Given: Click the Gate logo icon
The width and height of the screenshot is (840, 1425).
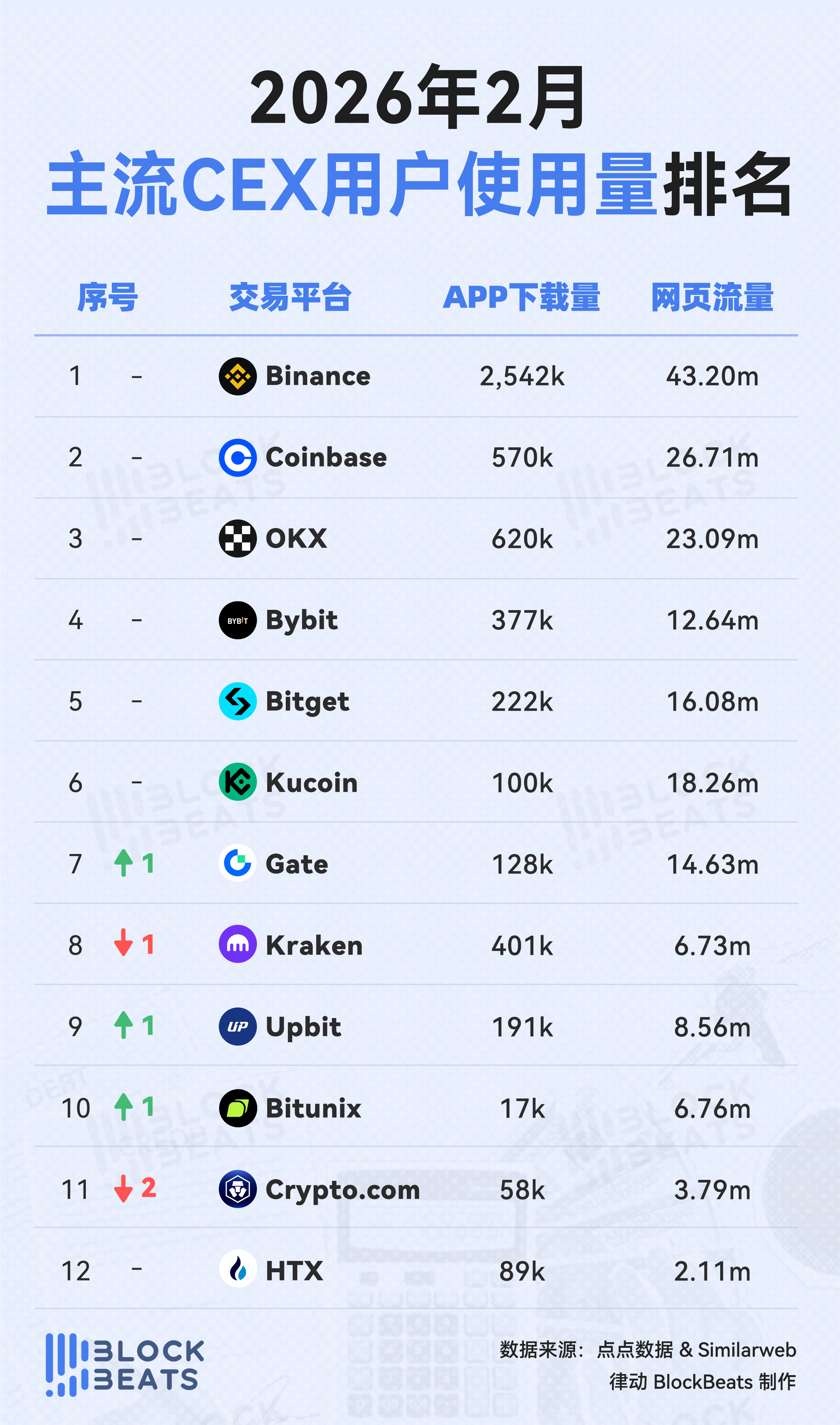Looking at the screenshot, I should click(x=238, y=863).
